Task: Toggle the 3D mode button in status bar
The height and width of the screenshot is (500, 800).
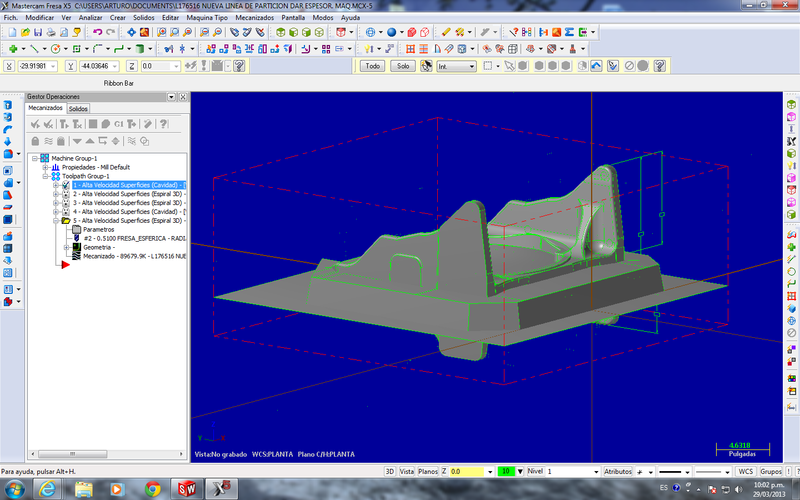Action: (x=390, y=470)
